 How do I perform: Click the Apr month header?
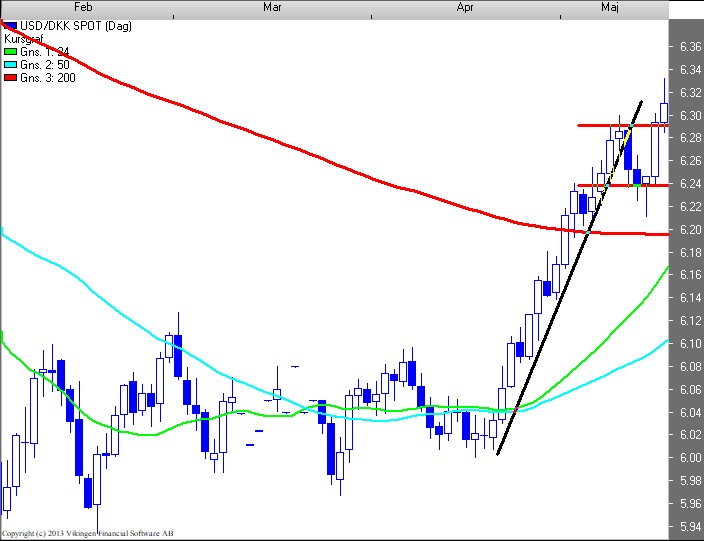465,7
